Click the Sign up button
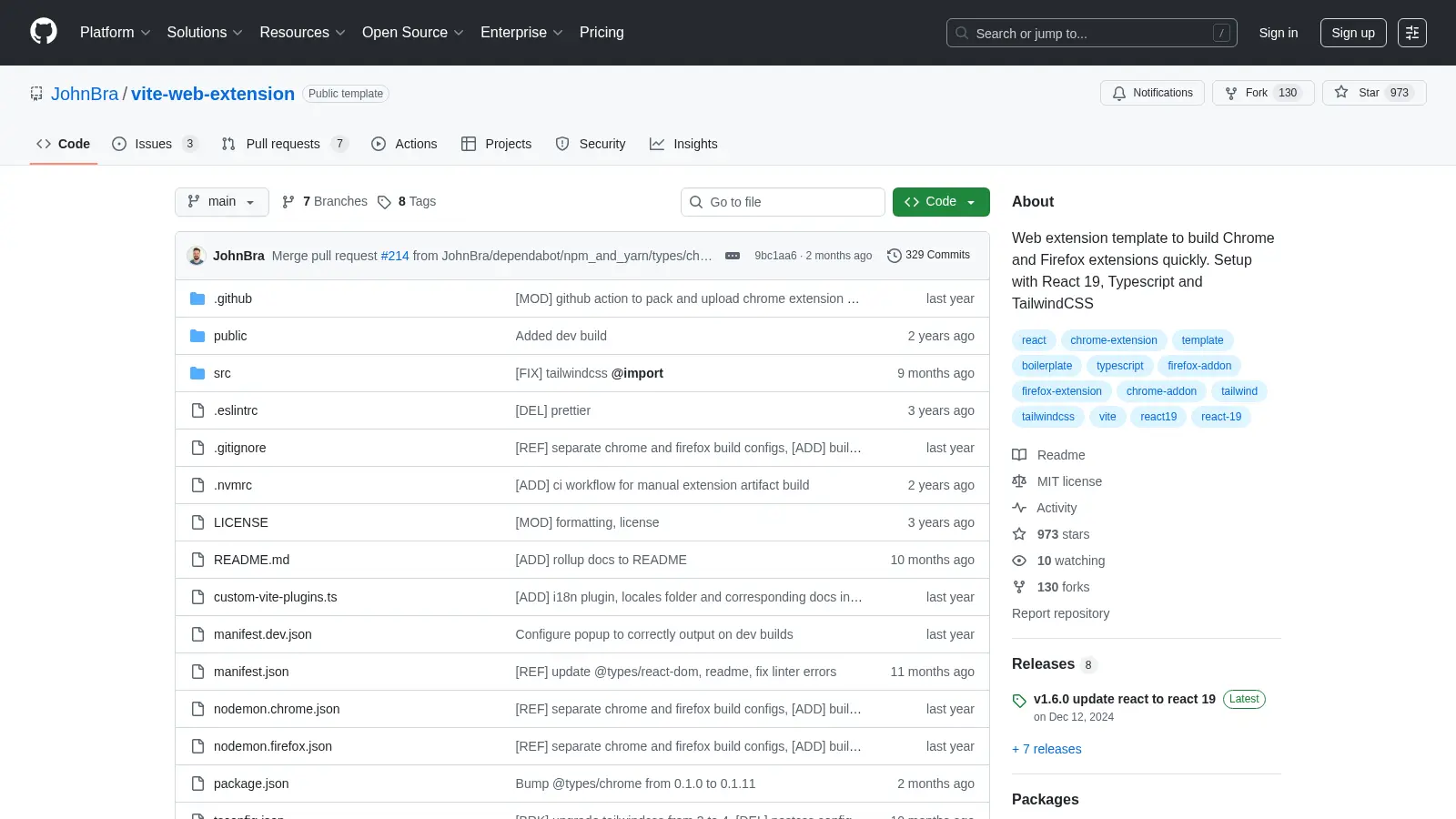 pos(1353,33)
